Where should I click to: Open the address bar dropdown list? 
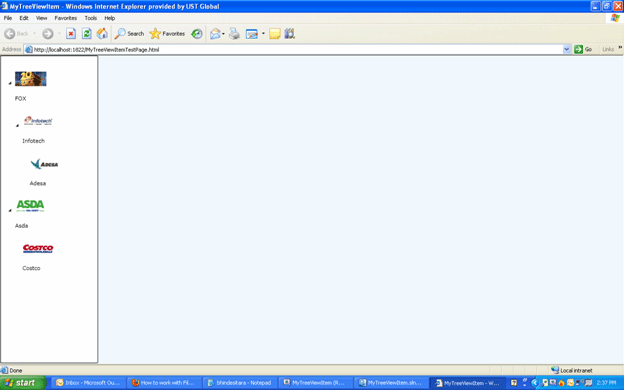click(x=567, y=49)
